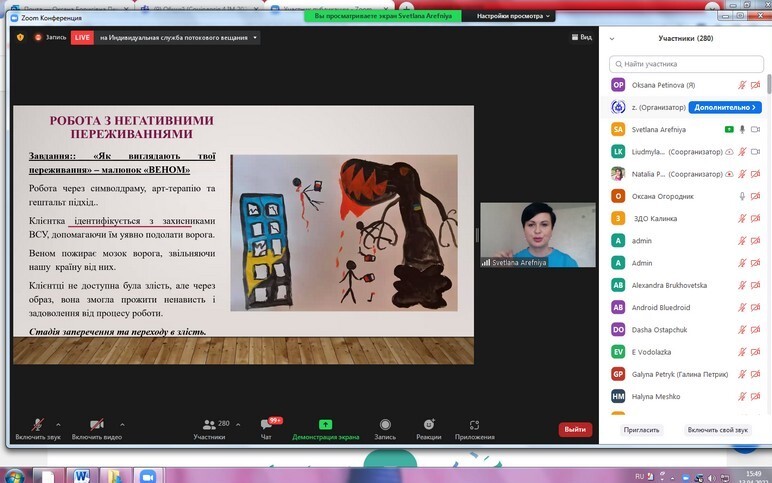Open the file explorer icon in taskbar
Screen dimensions: 772x483
[x=114, y=476]
